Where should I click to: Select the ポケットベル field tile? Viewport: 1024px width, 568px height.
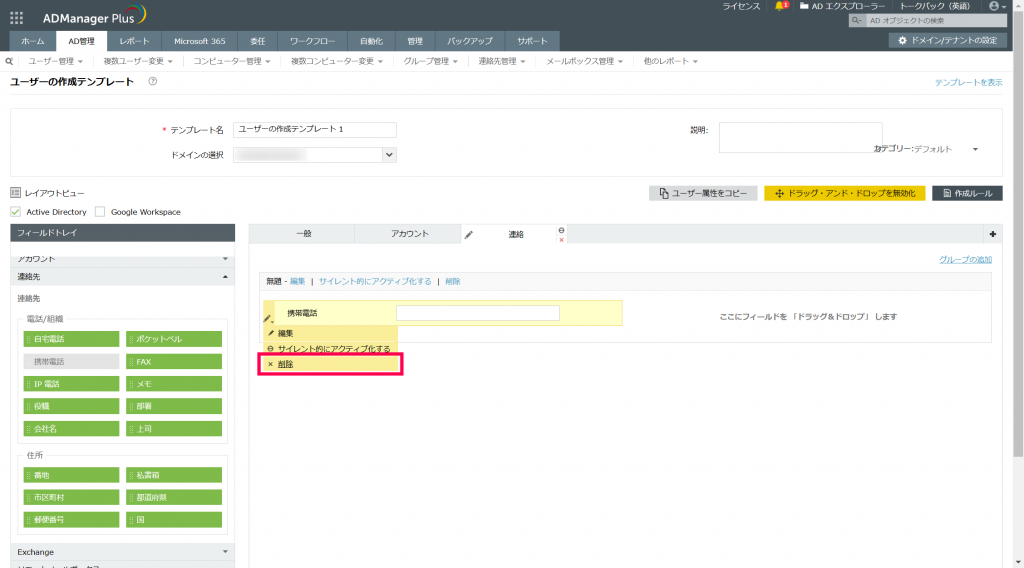pos(174,339)
